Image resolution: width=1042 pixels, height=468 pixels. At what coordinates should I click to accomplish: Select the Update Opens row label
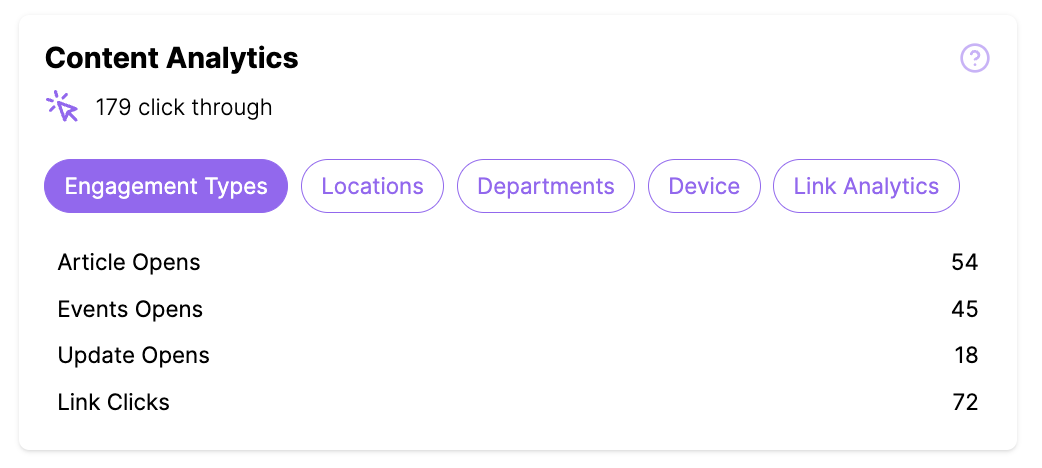click(x=134, y=356)
